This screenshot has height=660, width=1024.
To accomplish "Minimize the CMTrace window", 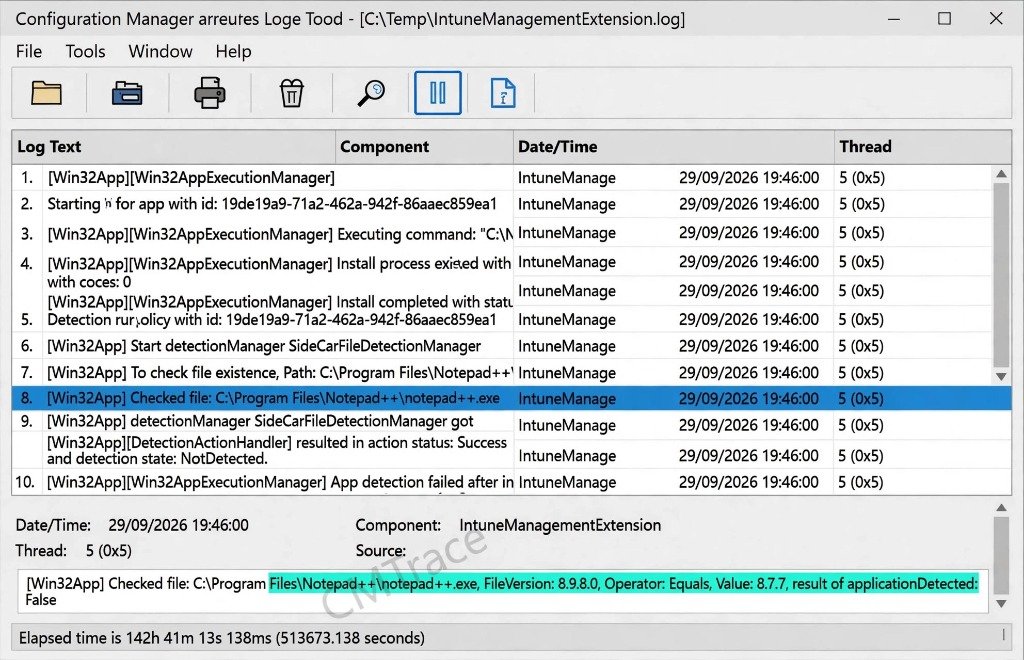I will (x=894, y=19).
